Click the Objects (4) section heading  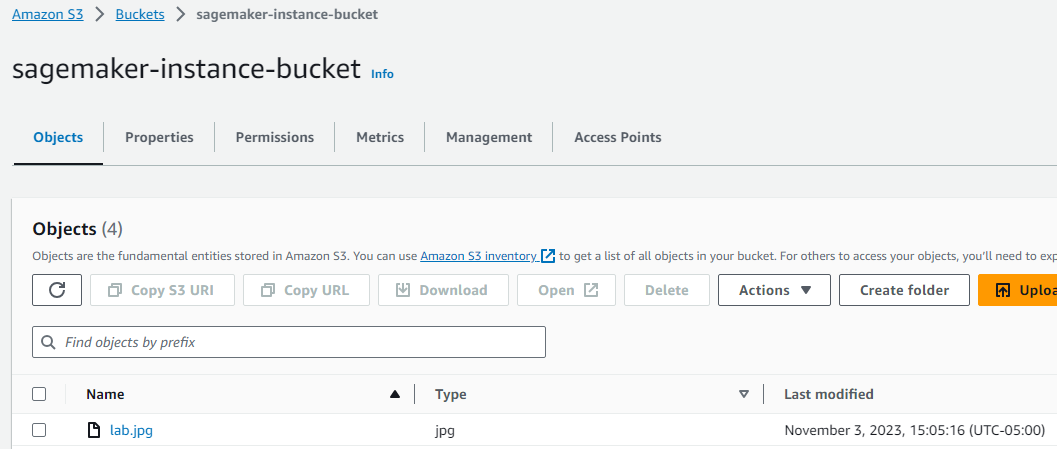click(x=78, y=229)
